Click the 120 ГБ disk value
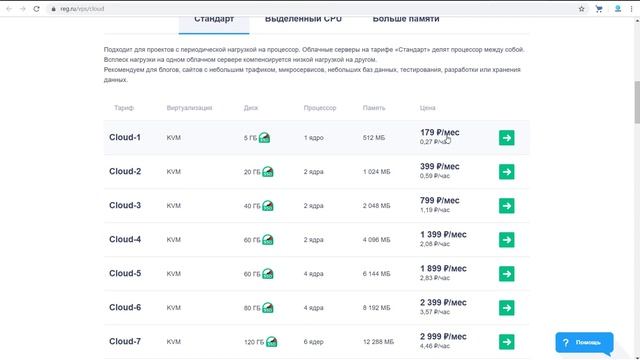Screen dimensions: 640x360 tap(254, 342)
